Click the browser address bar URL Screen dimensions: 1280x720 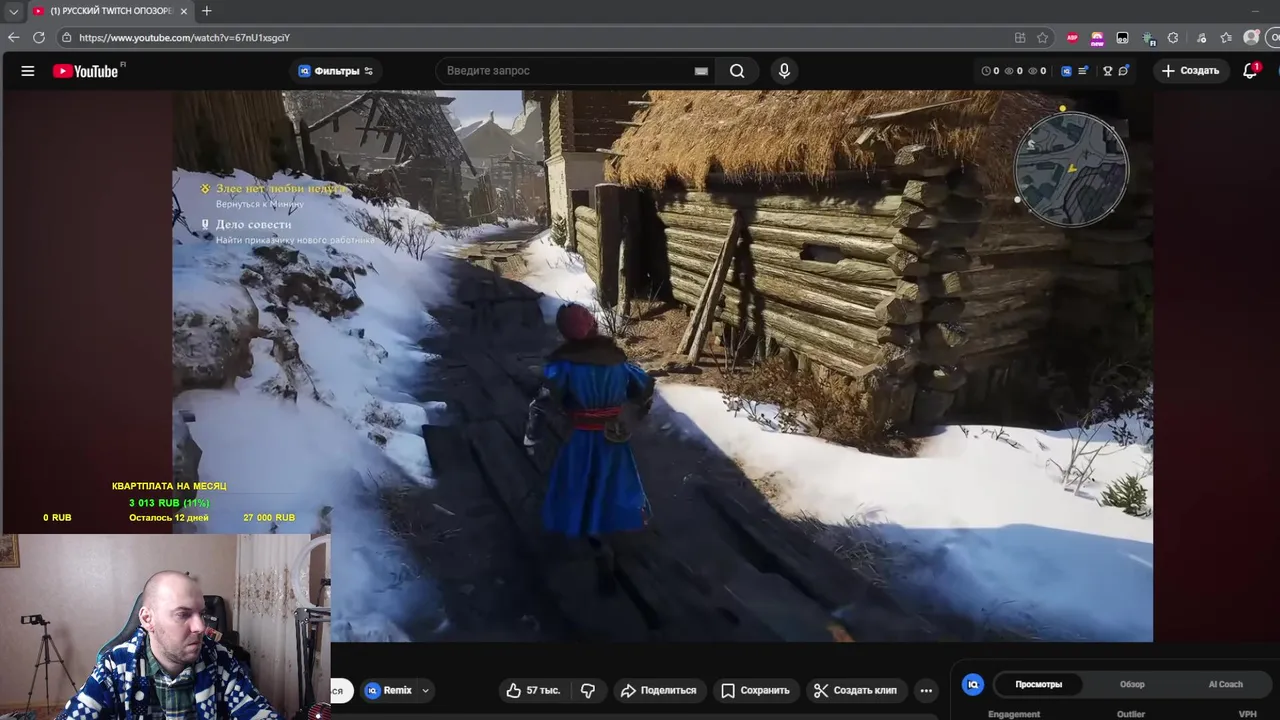[184, 38]
